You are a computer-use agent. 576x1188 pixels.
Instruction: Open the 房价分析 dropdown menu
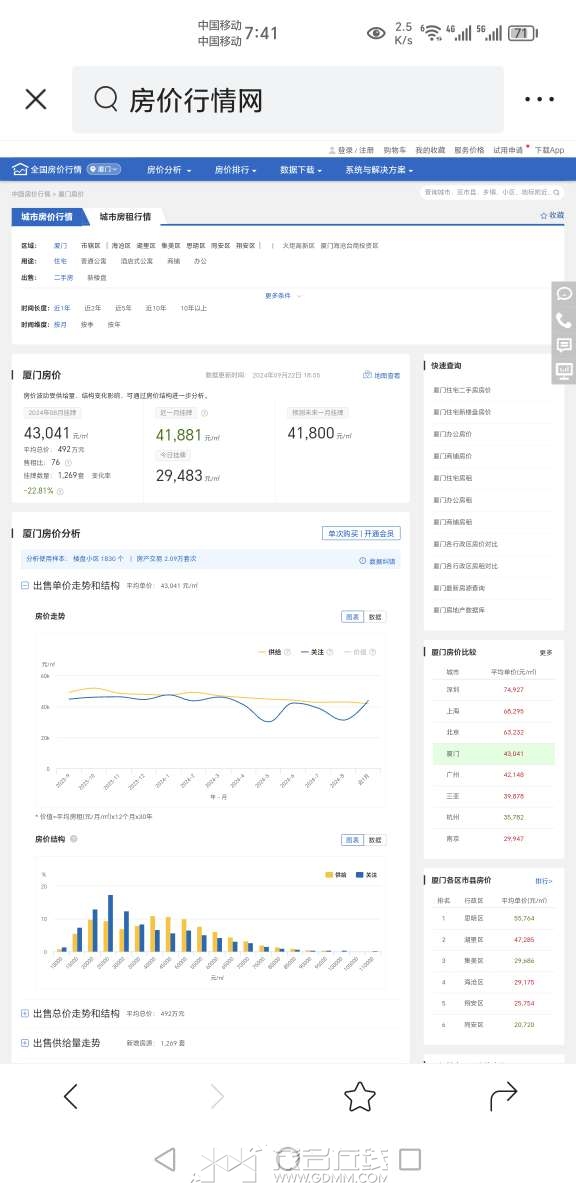[x=168, y=170]
